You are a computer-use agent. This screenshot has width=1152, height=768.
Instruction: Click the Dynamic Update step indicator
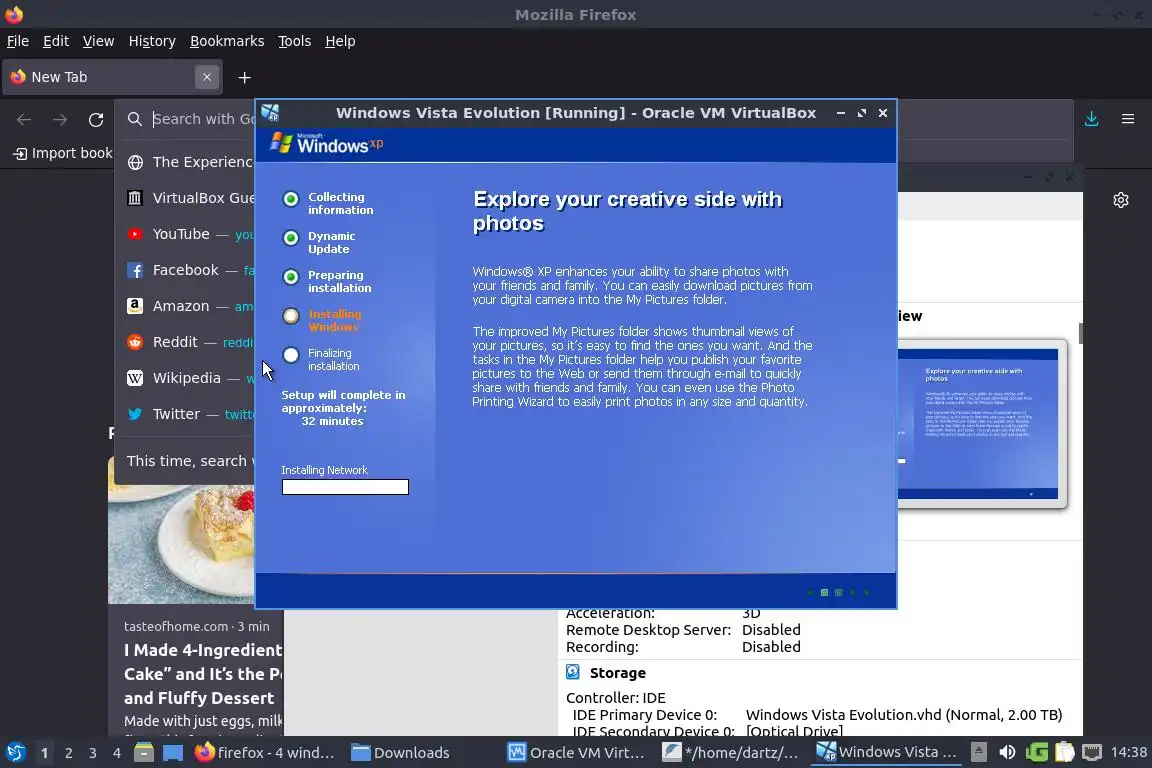pos(291,238)
